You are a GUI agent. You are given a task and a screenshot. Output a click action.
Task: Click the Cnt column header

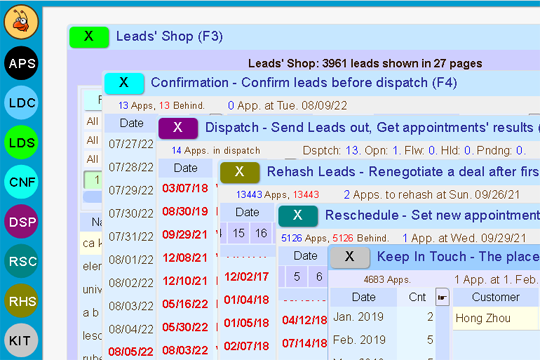click(x=417, y=297)
